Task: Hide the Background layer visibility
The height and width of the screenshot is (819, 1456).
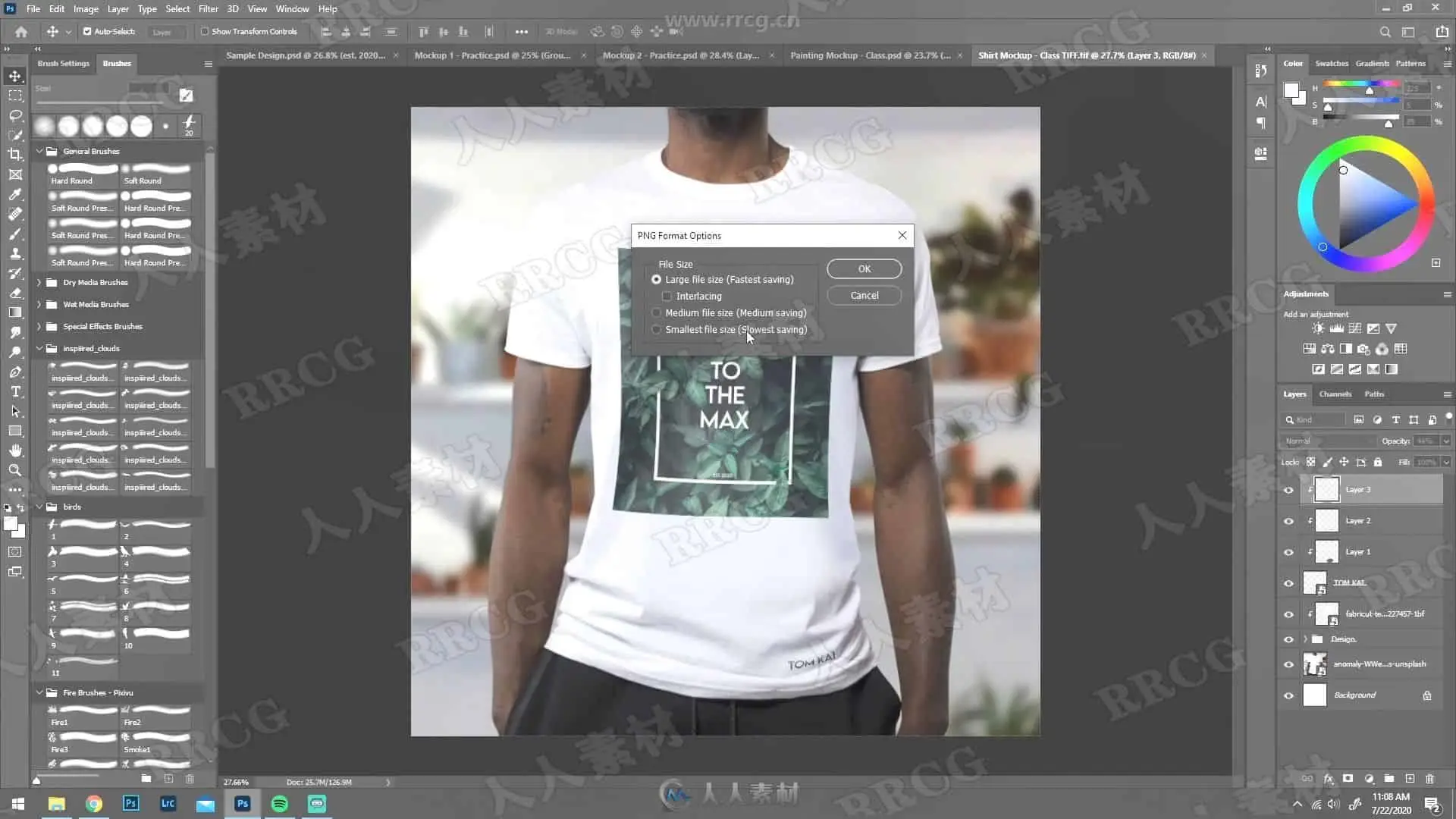Action: [1288, 695]
